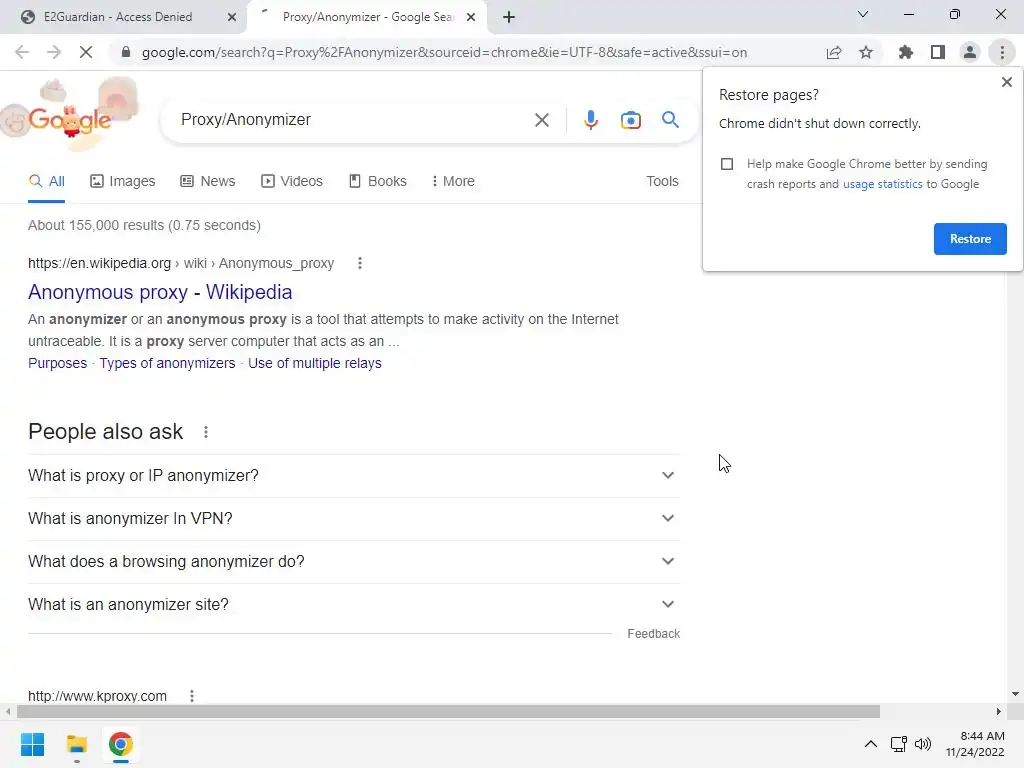The image size is (1024, 768).
Task: Click the Feedback link
Action: click(653, 633)
